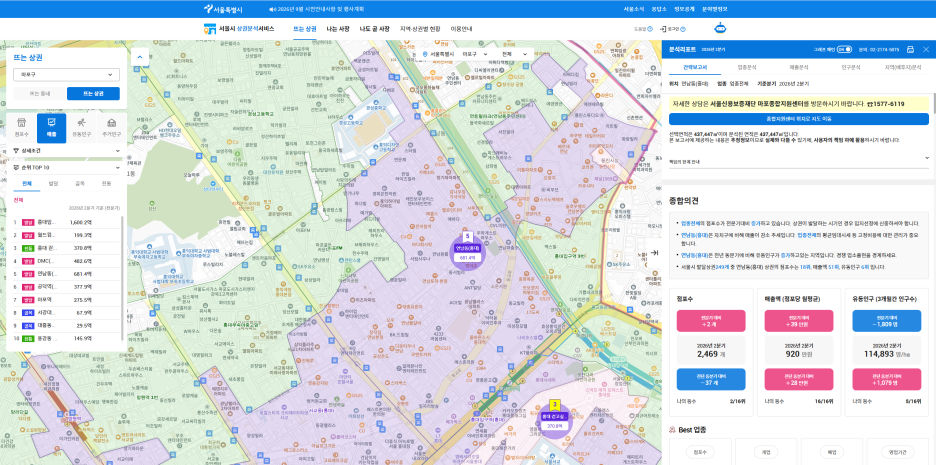Open the 서울소식 link in the top bar
Viewport: 936px width, 465px height.
634,9
